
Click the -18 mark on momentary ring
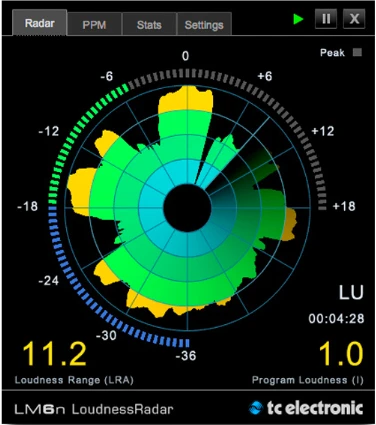coord(27,206)
